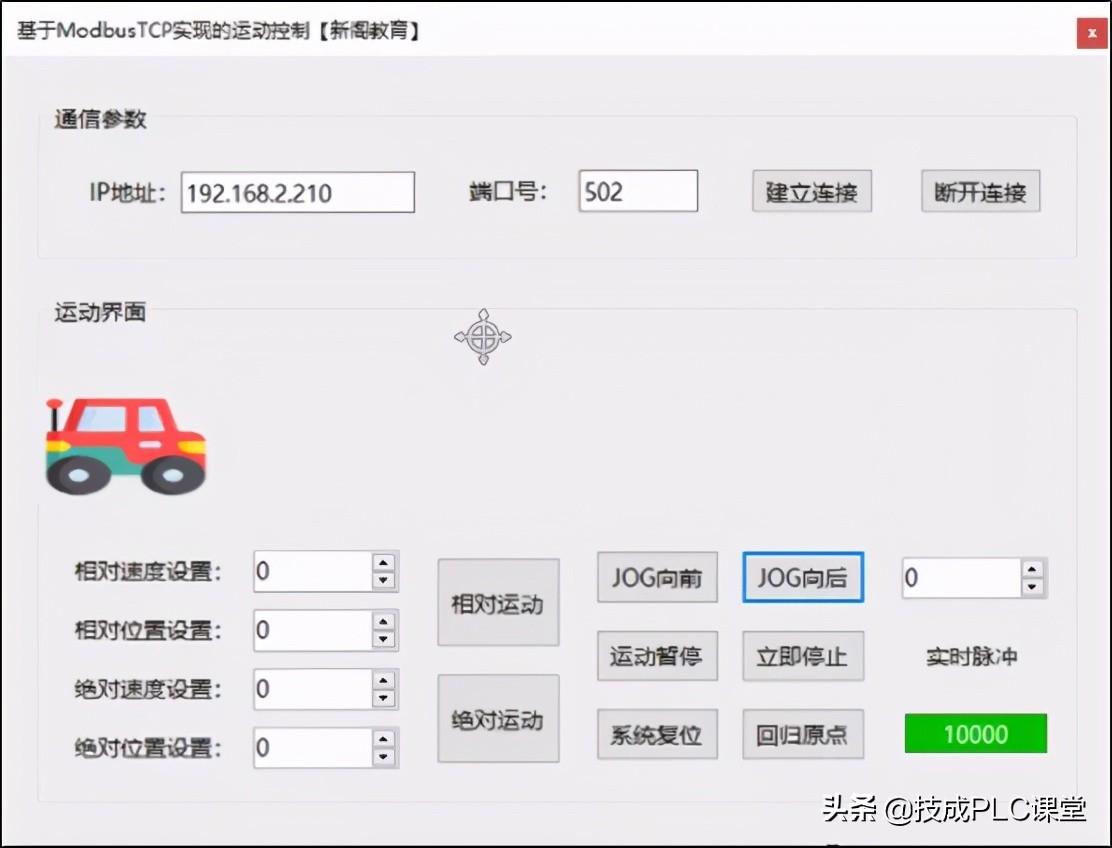The height and width of the screenshot is (848, 1112).
Task: Increase 相对速度设置 with up arrow
Action: pyautogui.click(x=384, y=563)
